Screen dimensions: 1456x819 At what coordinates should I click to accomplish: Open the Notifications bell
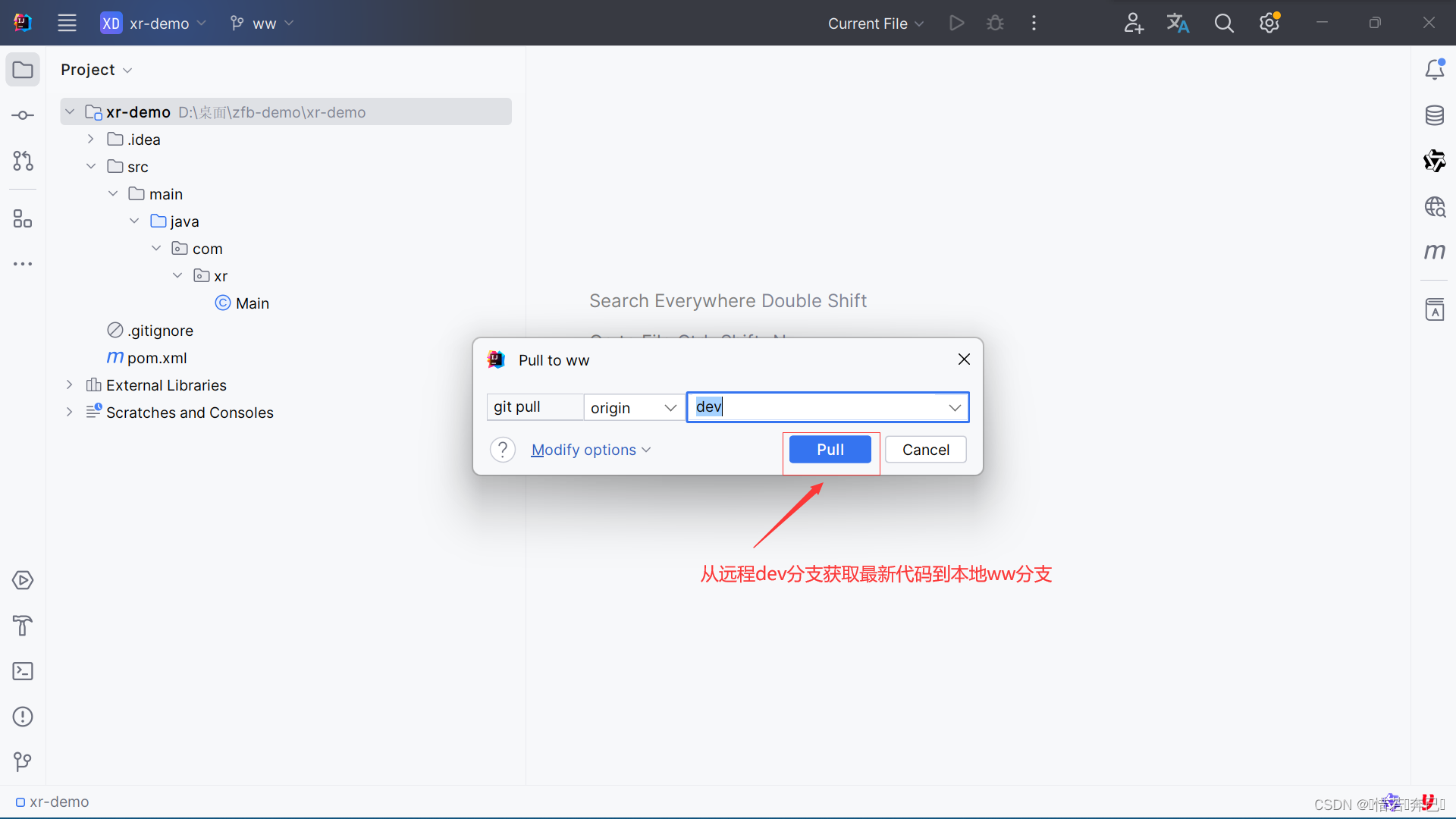click(x=1434, y=70)
